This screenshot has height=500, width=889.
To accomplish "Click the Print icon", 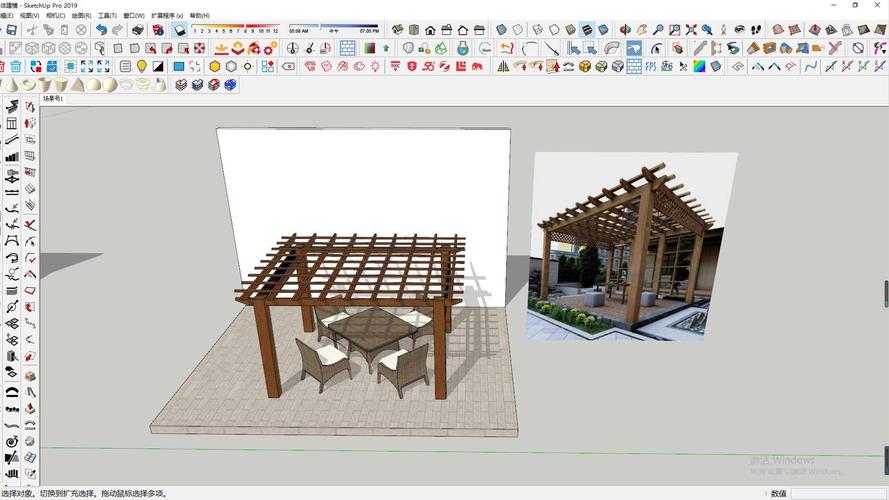I will tap(138, 30).
